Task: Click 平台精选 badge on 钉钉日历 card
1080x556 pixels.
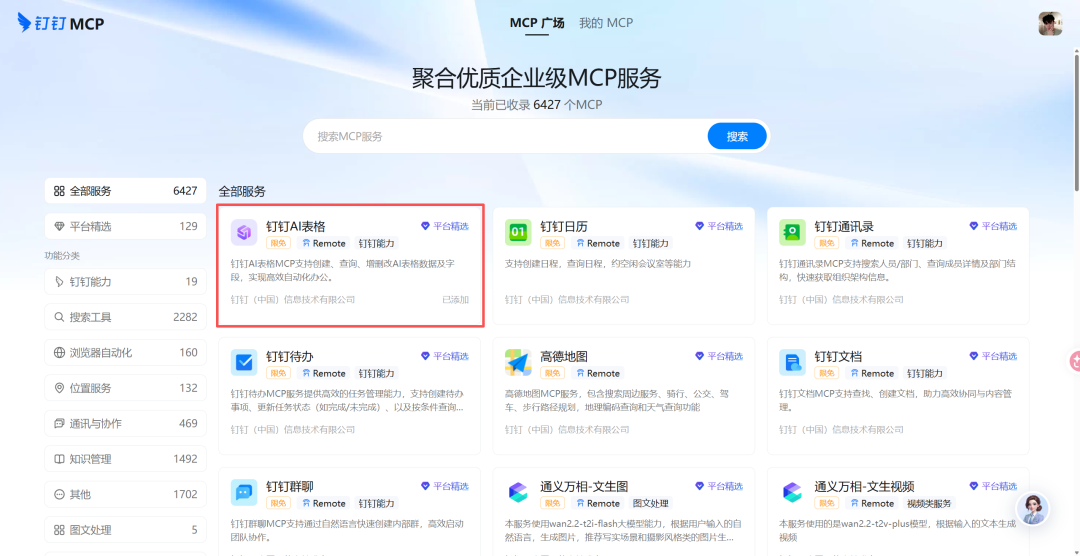Action: (719, 226)
